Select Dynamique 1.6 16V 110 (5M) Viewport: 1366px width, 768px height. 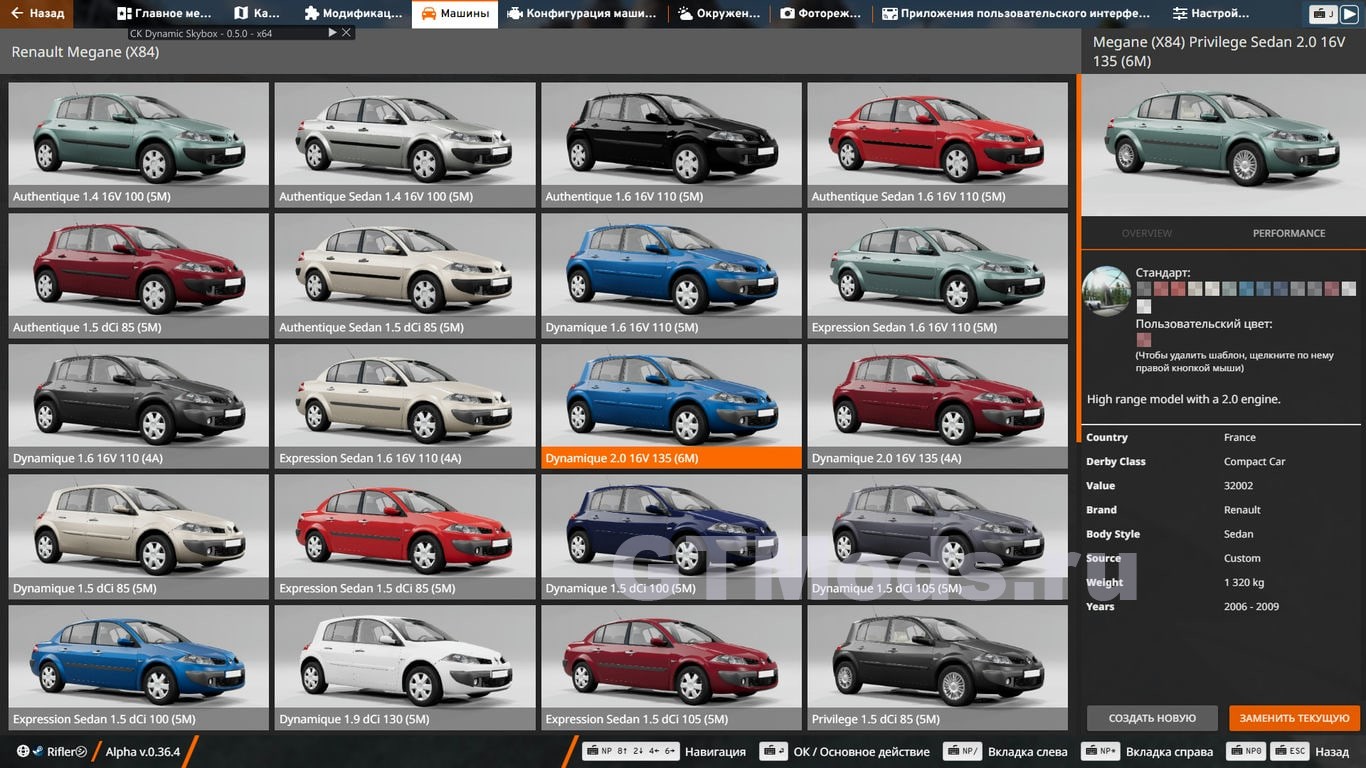click(x=671, y=275)
